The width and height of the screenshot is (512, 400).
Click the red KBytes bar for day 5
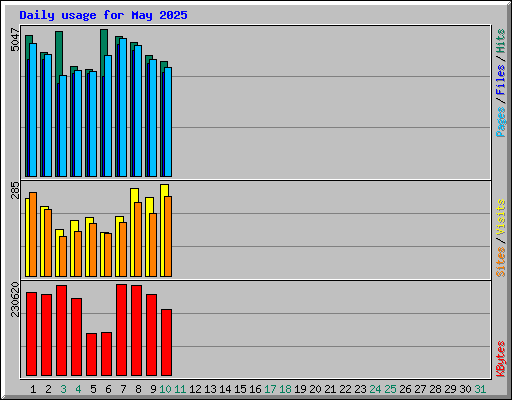92,354
